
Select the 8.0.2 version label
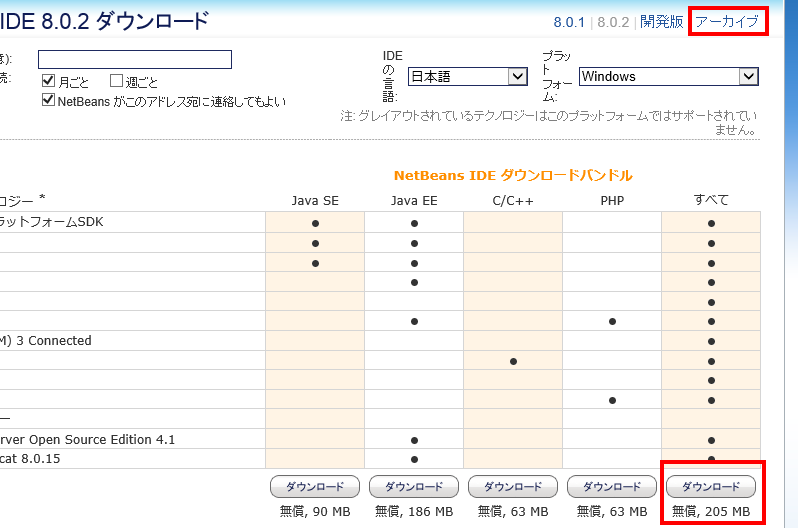coord(613,22)
